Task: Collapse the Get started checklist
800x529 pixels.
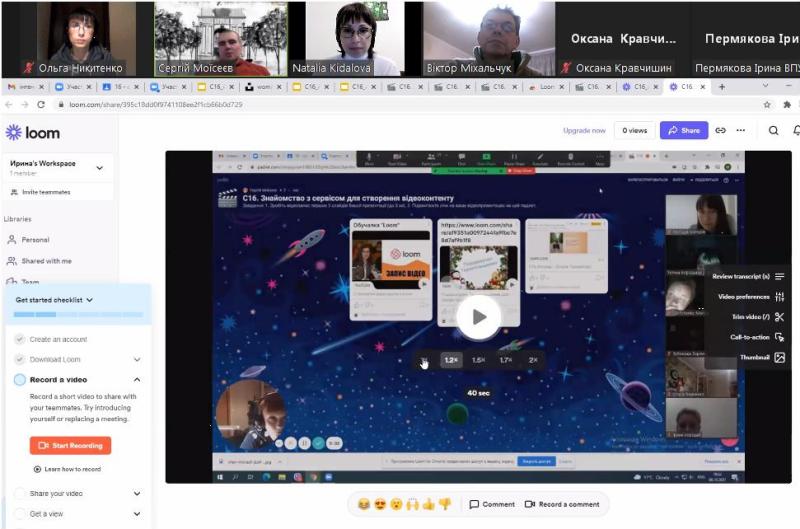Action: point(90,299)
